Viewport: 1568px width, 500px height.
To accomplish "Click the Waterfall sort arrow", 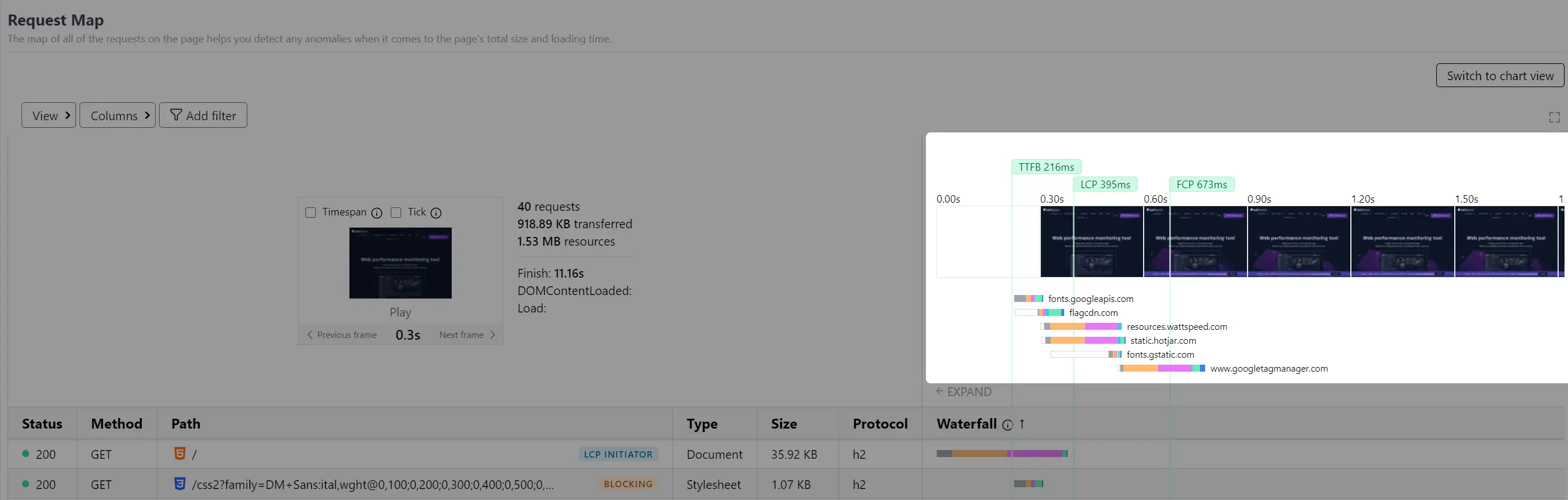I will pos(1022,424).
